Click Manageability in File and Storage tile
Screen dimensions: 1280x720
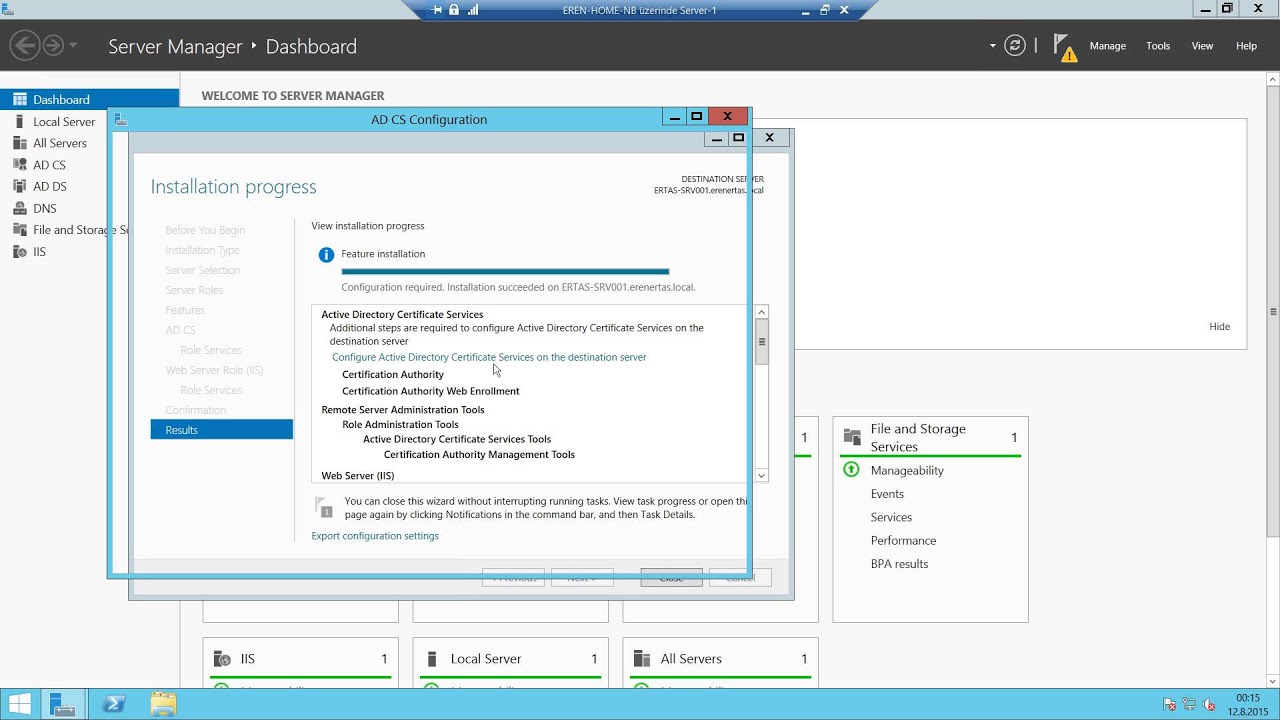click(907, 470)
